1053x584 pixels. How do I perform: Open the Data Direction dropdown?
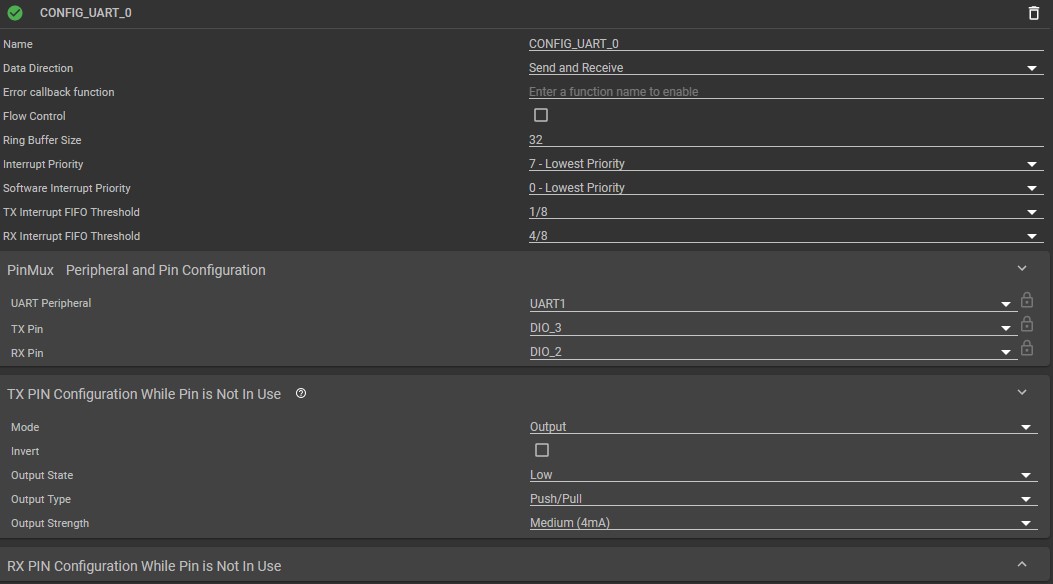tap(785, 68)
